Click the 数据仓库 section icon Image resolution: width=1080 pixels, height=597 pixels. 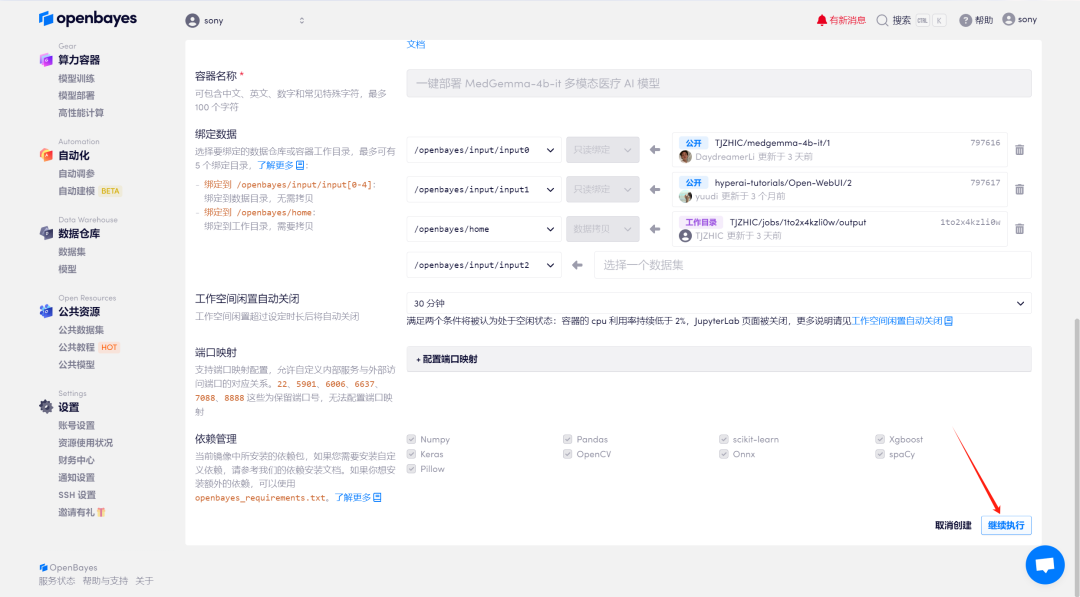[46, 233]
